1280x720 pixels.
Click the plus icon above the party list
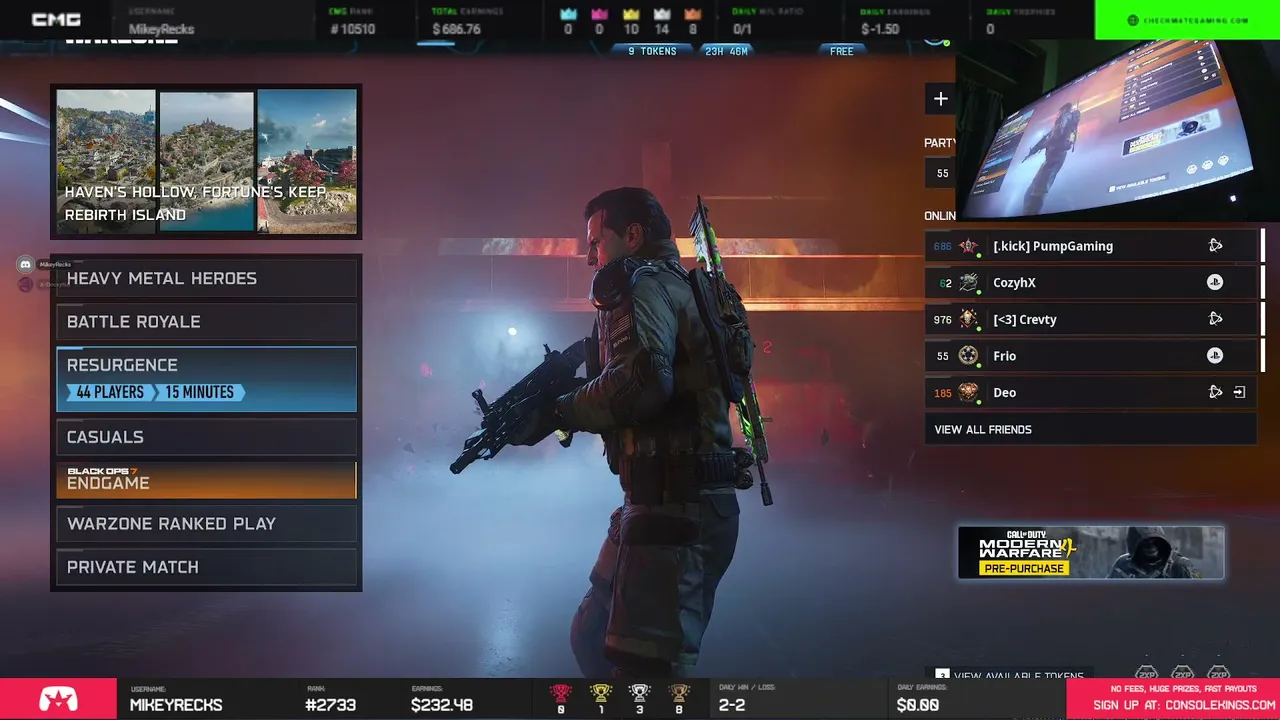(x=940, y=98)
